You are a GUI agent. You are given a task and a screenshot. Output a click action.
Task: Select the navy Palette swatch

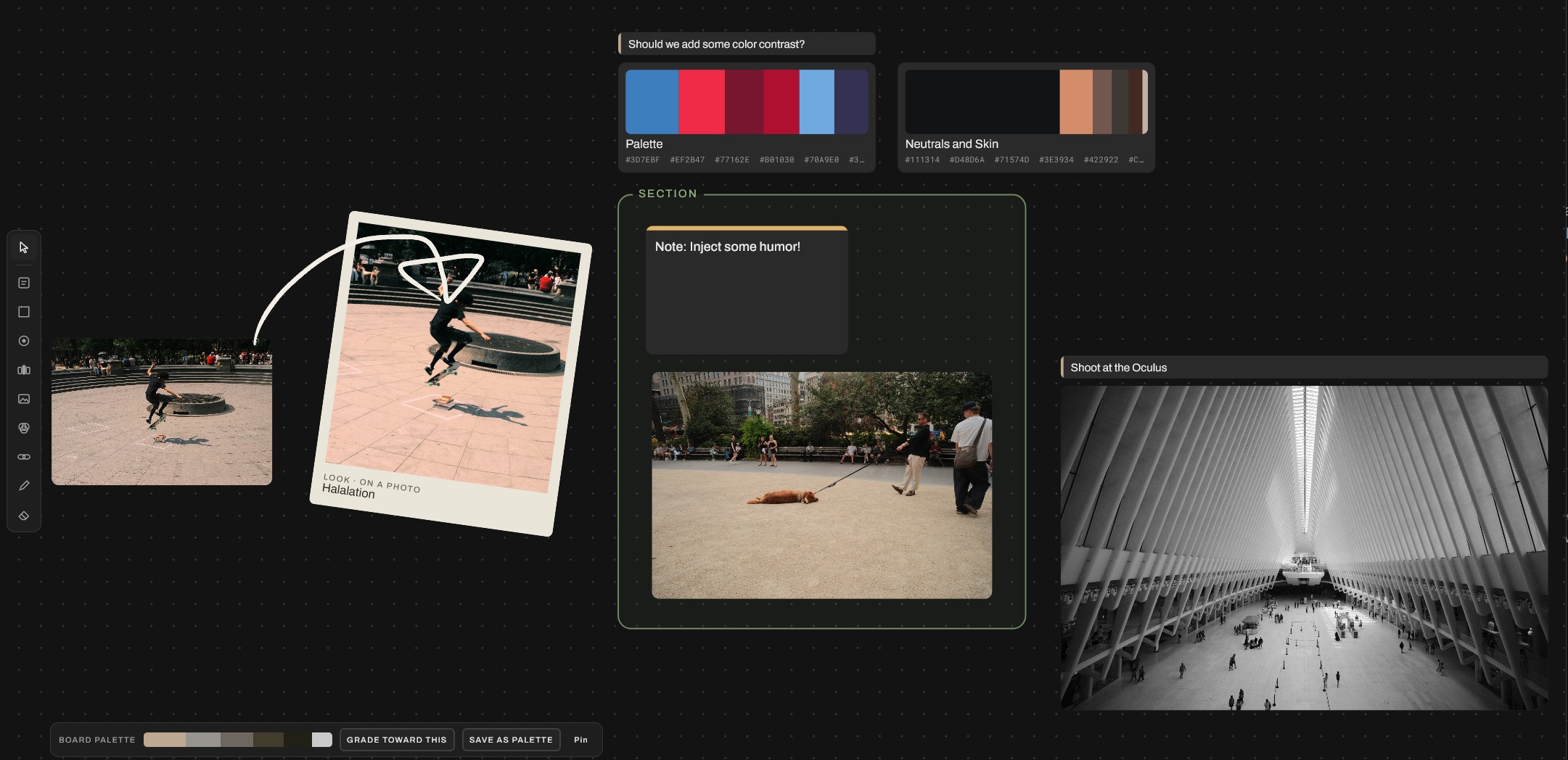pyautogui.click(x=851, y=102)
